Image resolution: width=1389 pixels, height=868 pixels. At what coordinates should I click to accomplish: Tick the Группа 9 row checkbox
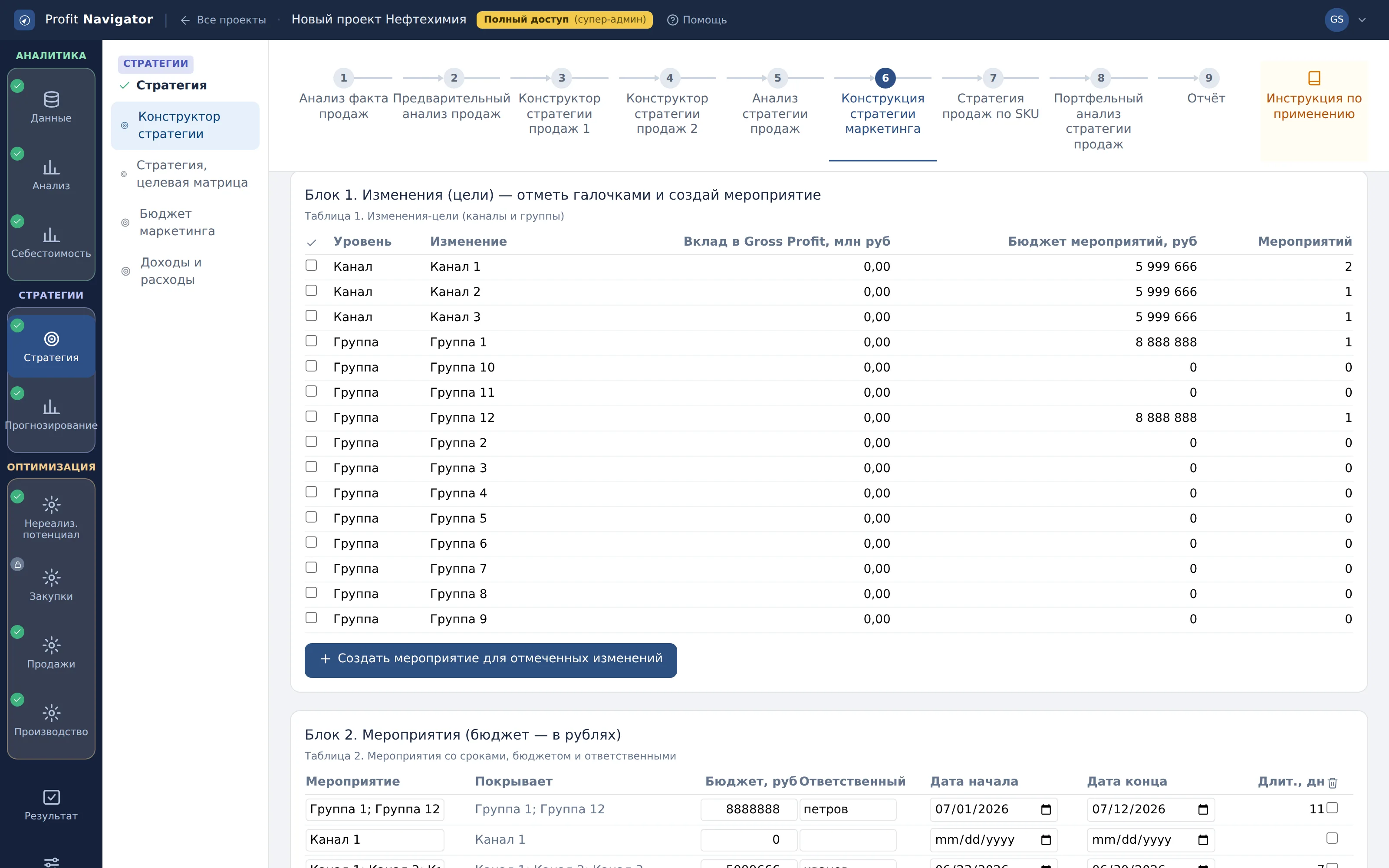click(311, 618)
